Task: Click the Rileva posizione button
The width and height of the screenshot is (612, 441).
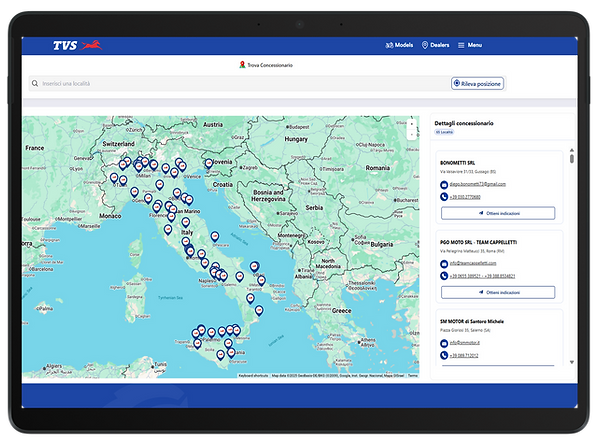Action: point(477,84)
